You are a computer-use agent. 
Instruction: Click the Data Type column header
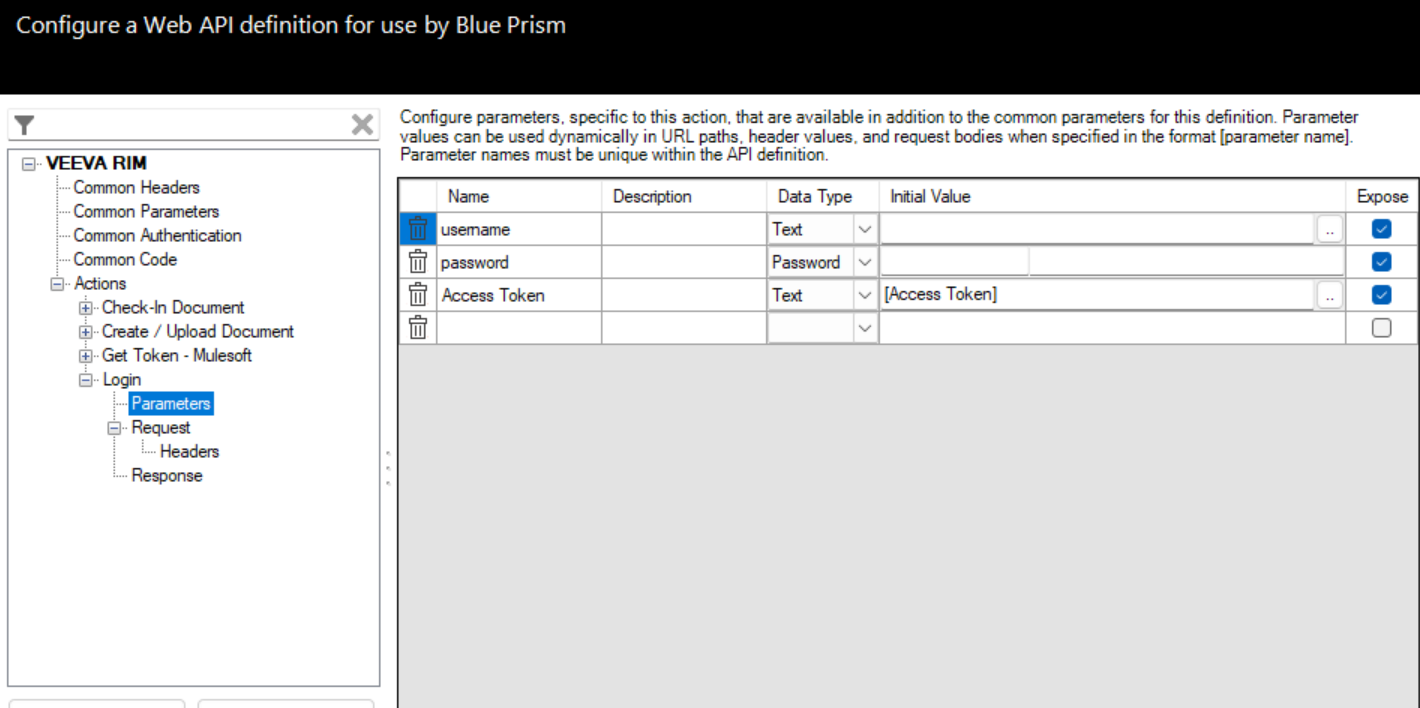click(x=823, y=196)
